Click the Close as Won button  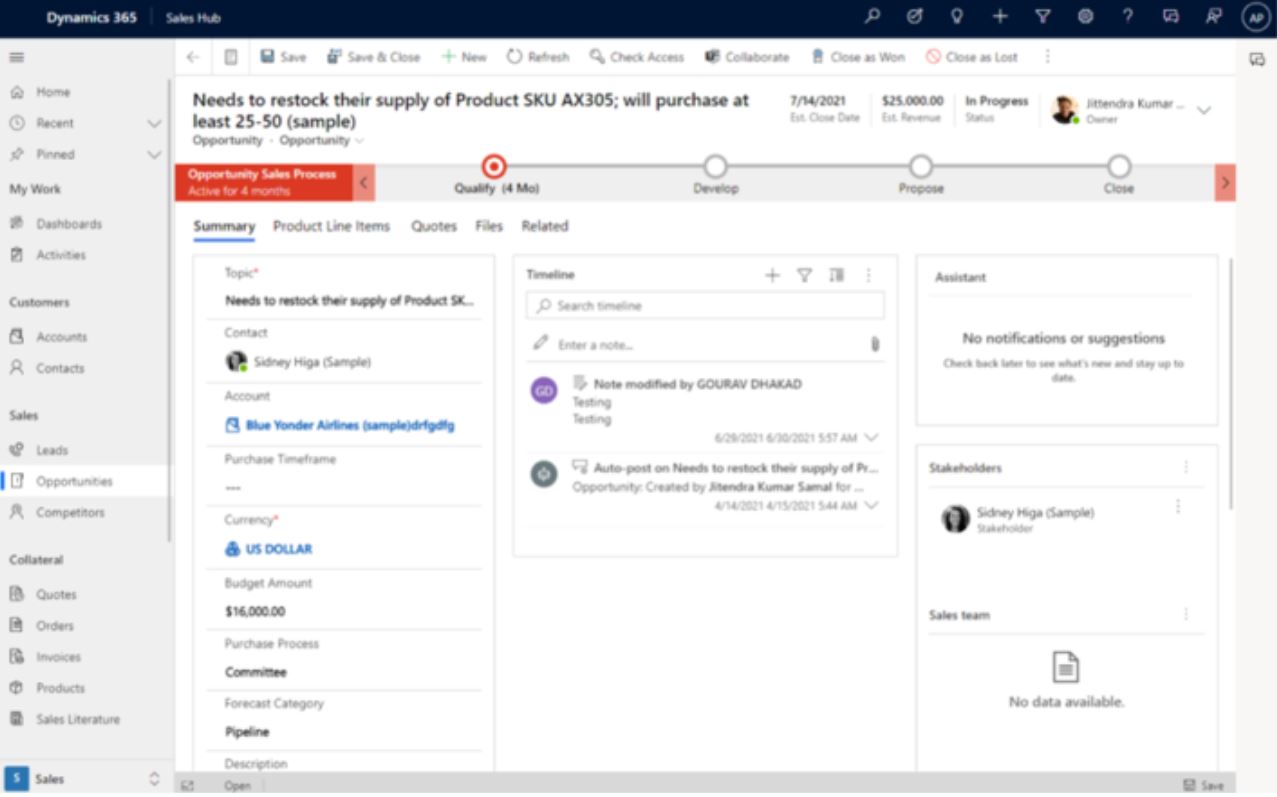857,57
